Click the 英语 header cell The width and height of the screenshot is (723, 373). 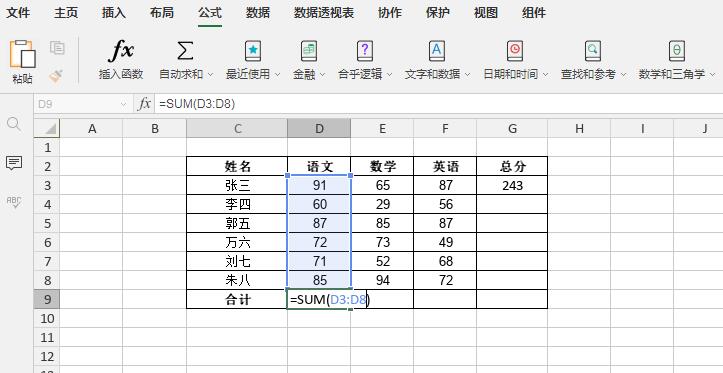pos(445,166)
